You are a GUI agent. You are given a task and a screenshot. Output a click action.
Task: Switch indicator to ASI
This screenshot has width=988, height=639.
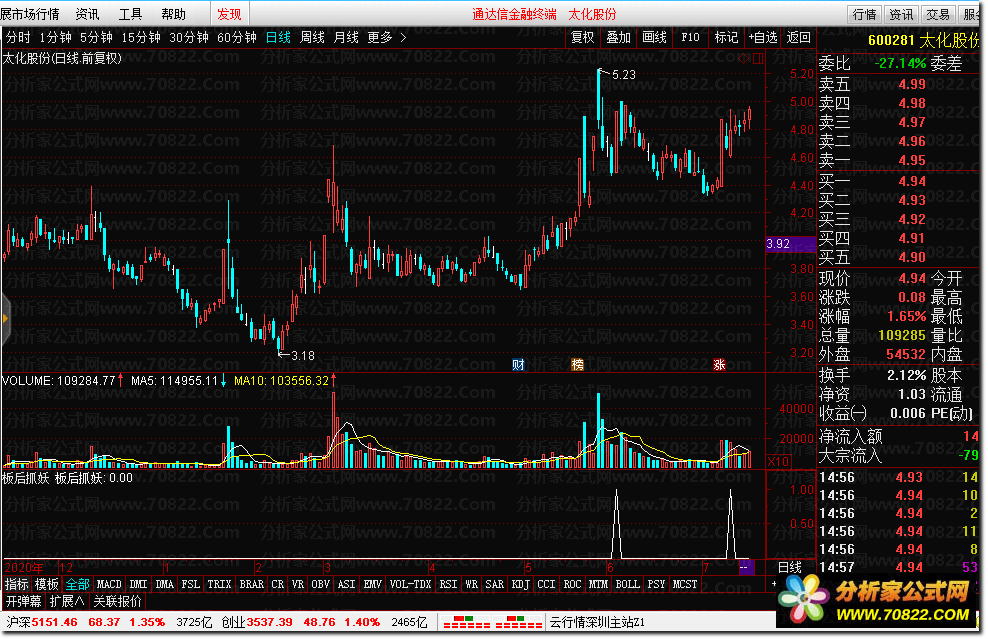coord(347,584)
